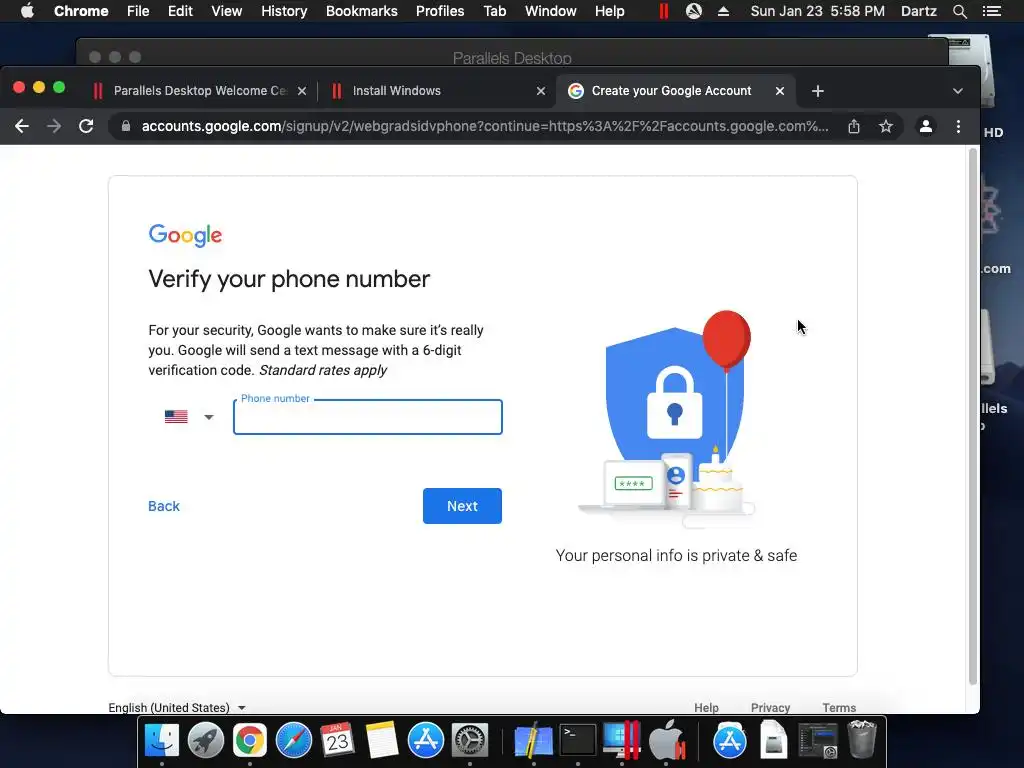Focus the Phone number input field

click(368, 417)
